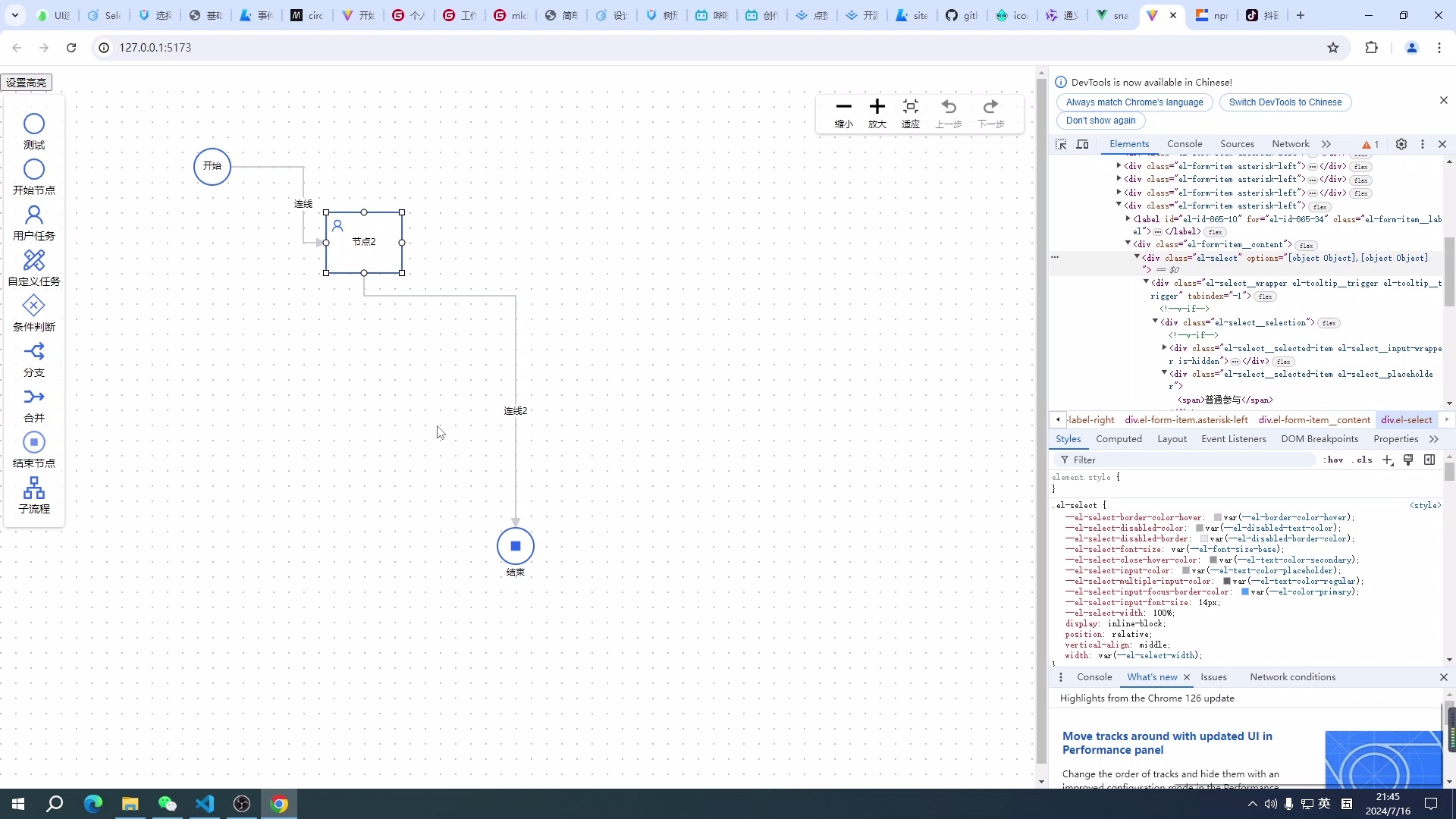This screenshot has height=819, width=1456.
Task: Click the el-select-input-focus-border-color blue swatch
Action: [1244, 592]
